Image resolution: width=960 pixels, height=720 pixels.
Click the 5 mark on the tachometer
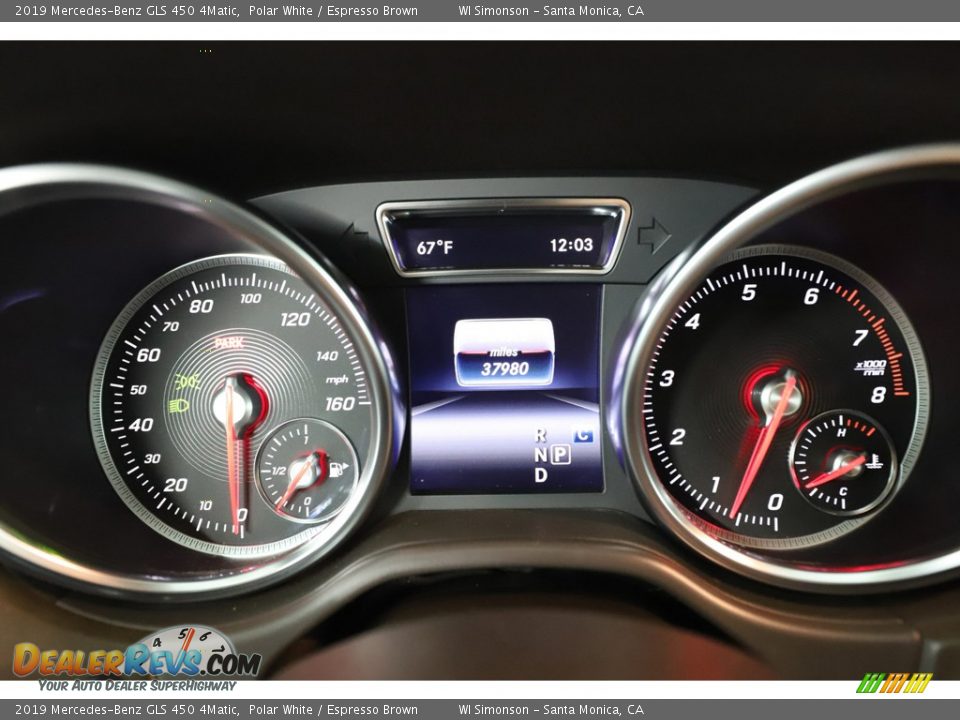pos(748,292)
